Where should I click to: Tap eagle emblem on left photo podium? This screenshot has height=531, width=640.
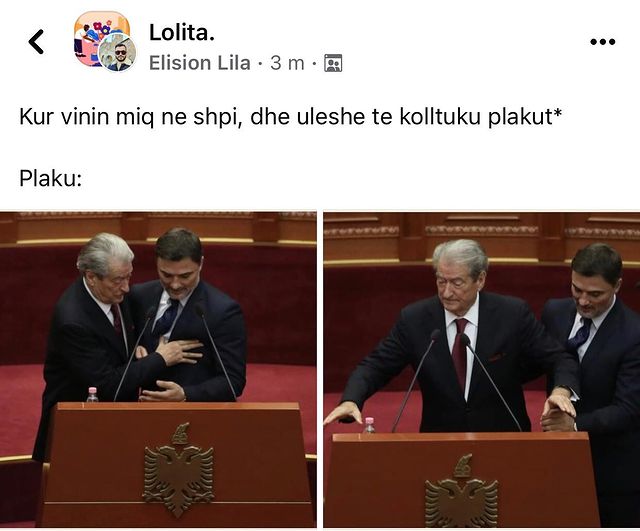click(x=178, y=470)
